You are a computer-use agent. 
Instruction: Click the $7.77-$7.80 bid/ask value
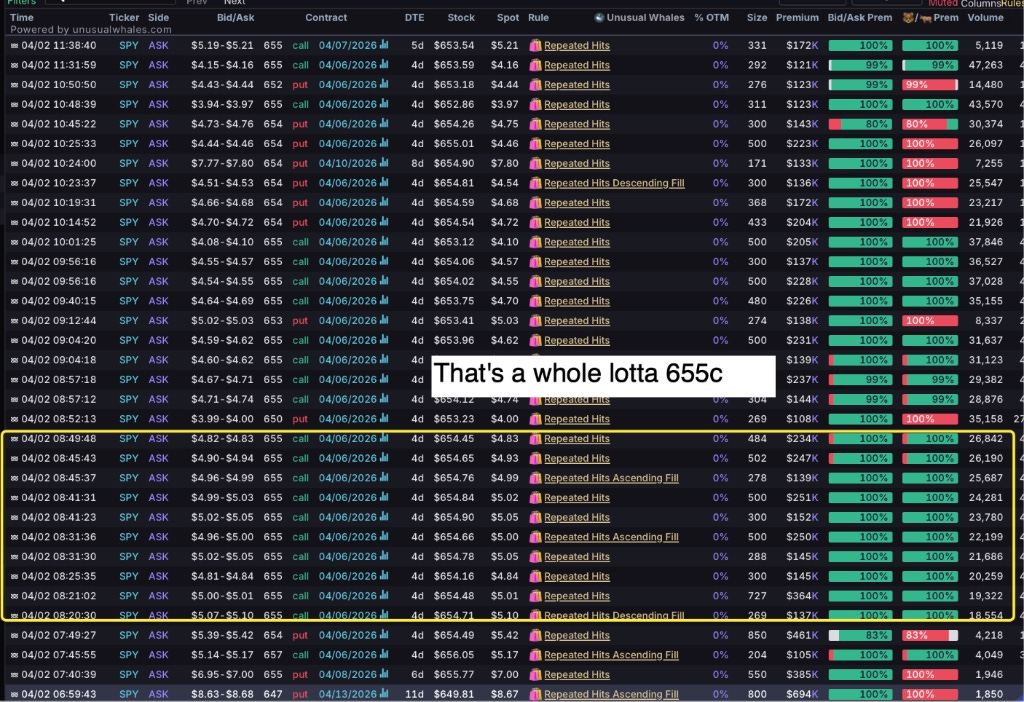222,163
